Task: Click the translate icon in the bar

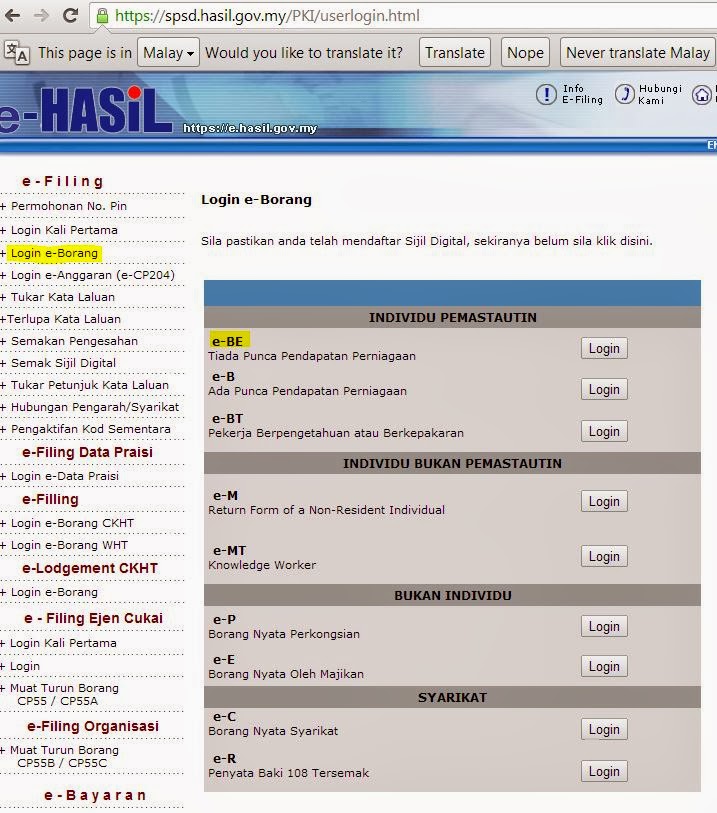Action: pos(17,52)
